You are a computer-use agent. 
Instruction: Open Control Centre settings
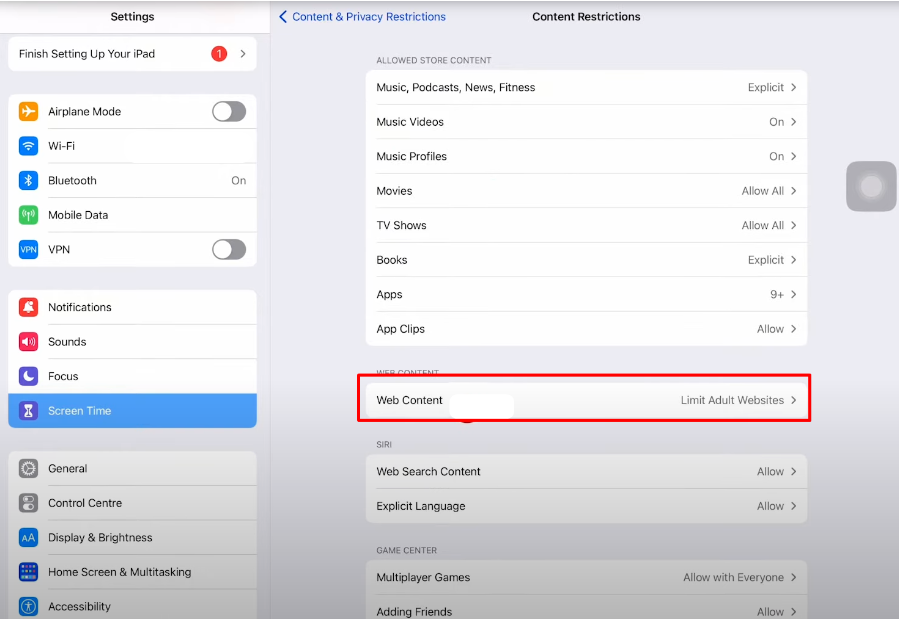132,503
